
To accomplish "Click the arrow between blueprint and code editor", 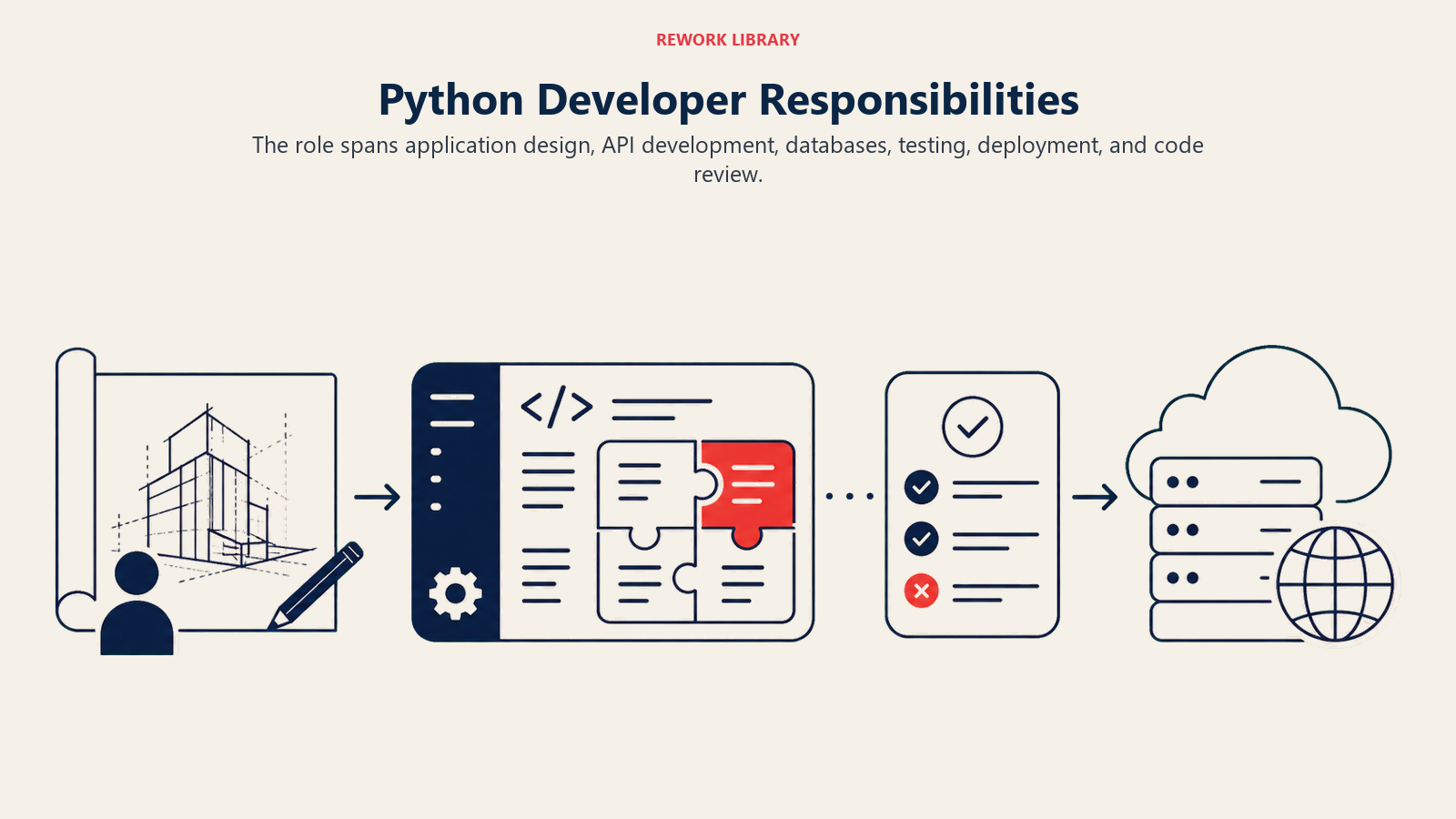I will tap(378, 497).
